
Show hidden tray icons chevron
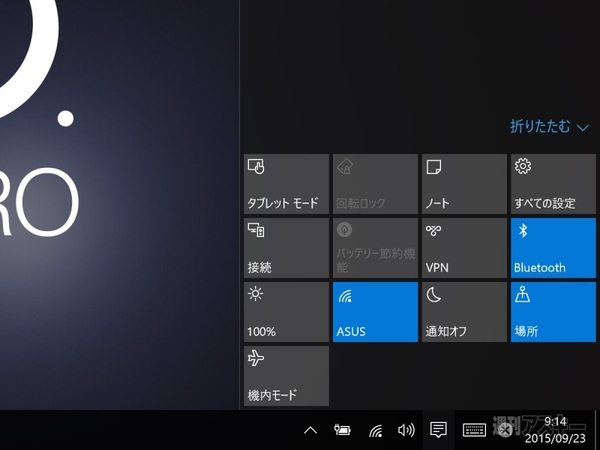[310, 430]
